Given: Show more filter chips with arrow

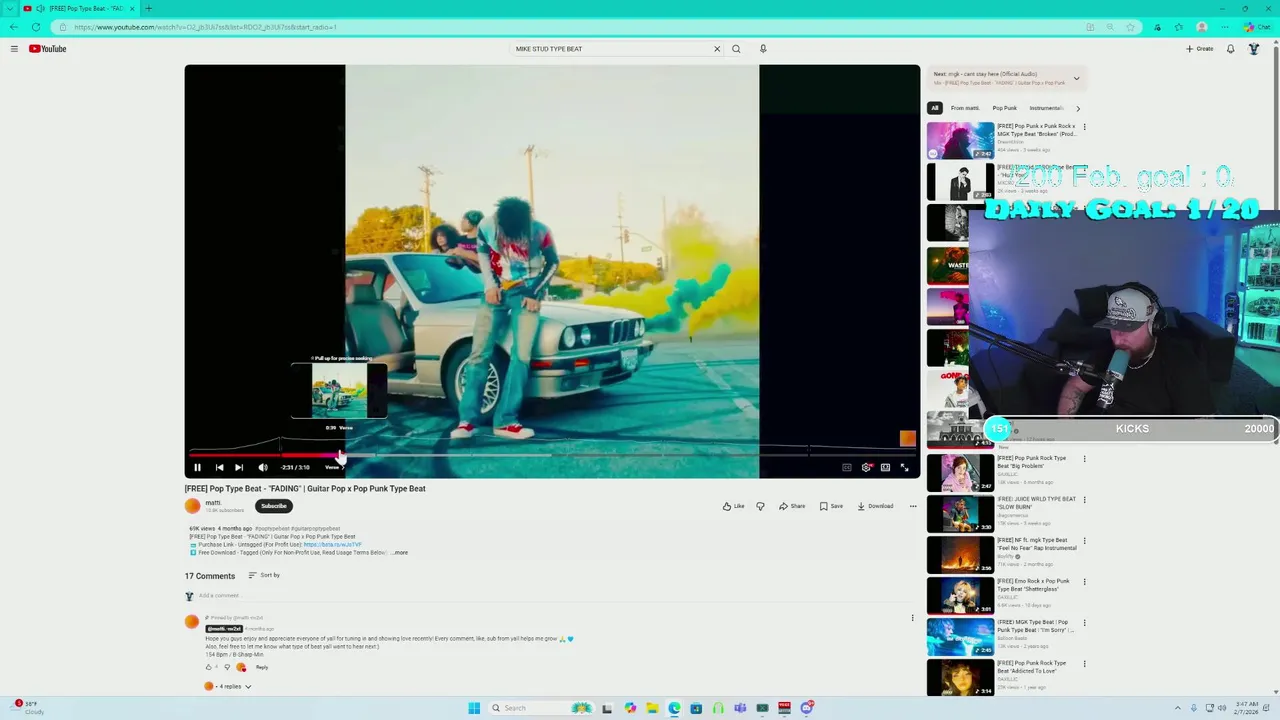Looking at the screenshot, I should pyautogui.click(x=1077, y=108).
